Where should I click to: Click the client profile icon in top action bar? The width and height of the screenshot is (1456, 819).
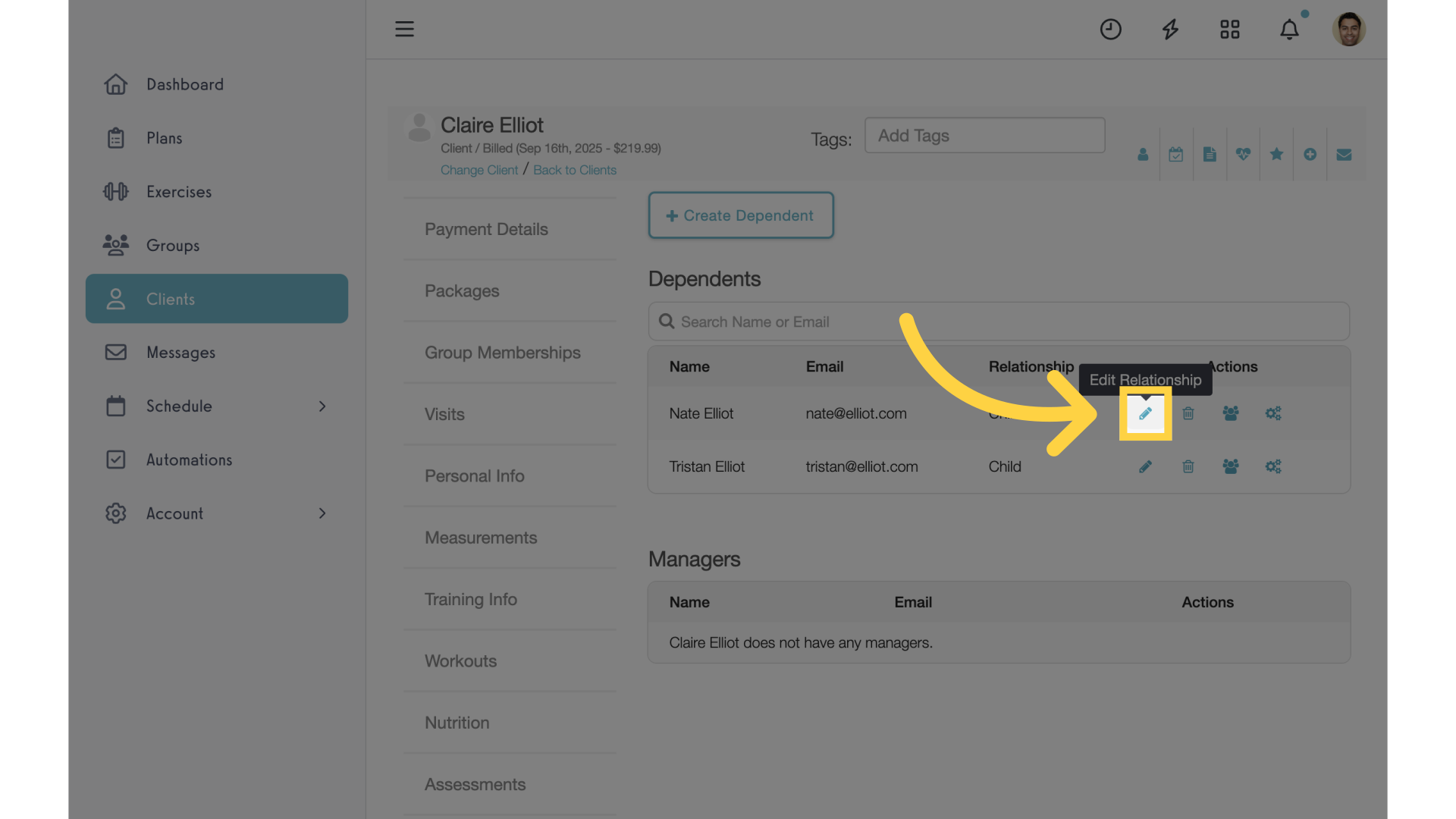pyautogui.click(x=1143, y=154)
